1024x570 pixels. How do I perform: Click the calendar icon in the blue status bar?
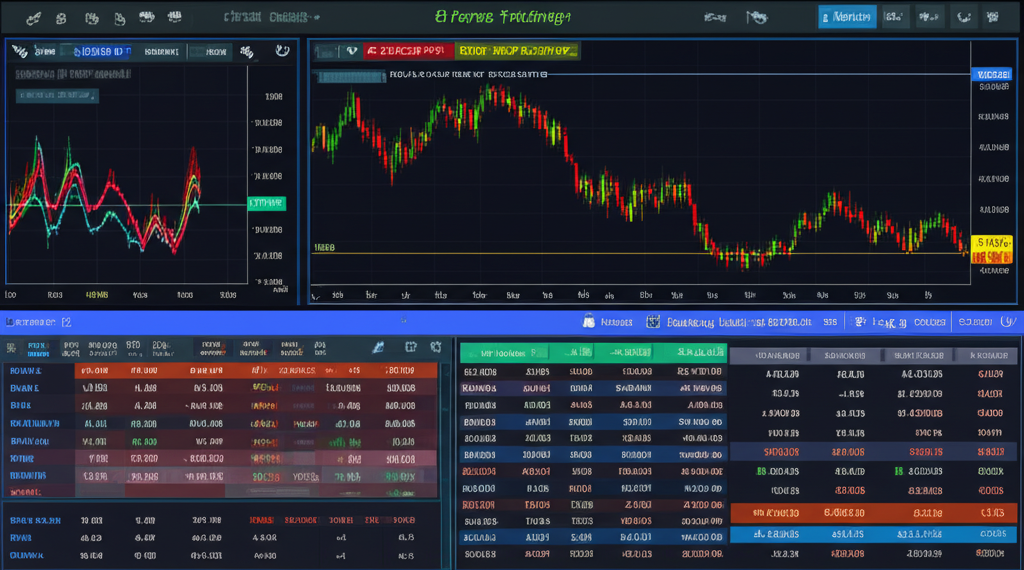point(652,321)
